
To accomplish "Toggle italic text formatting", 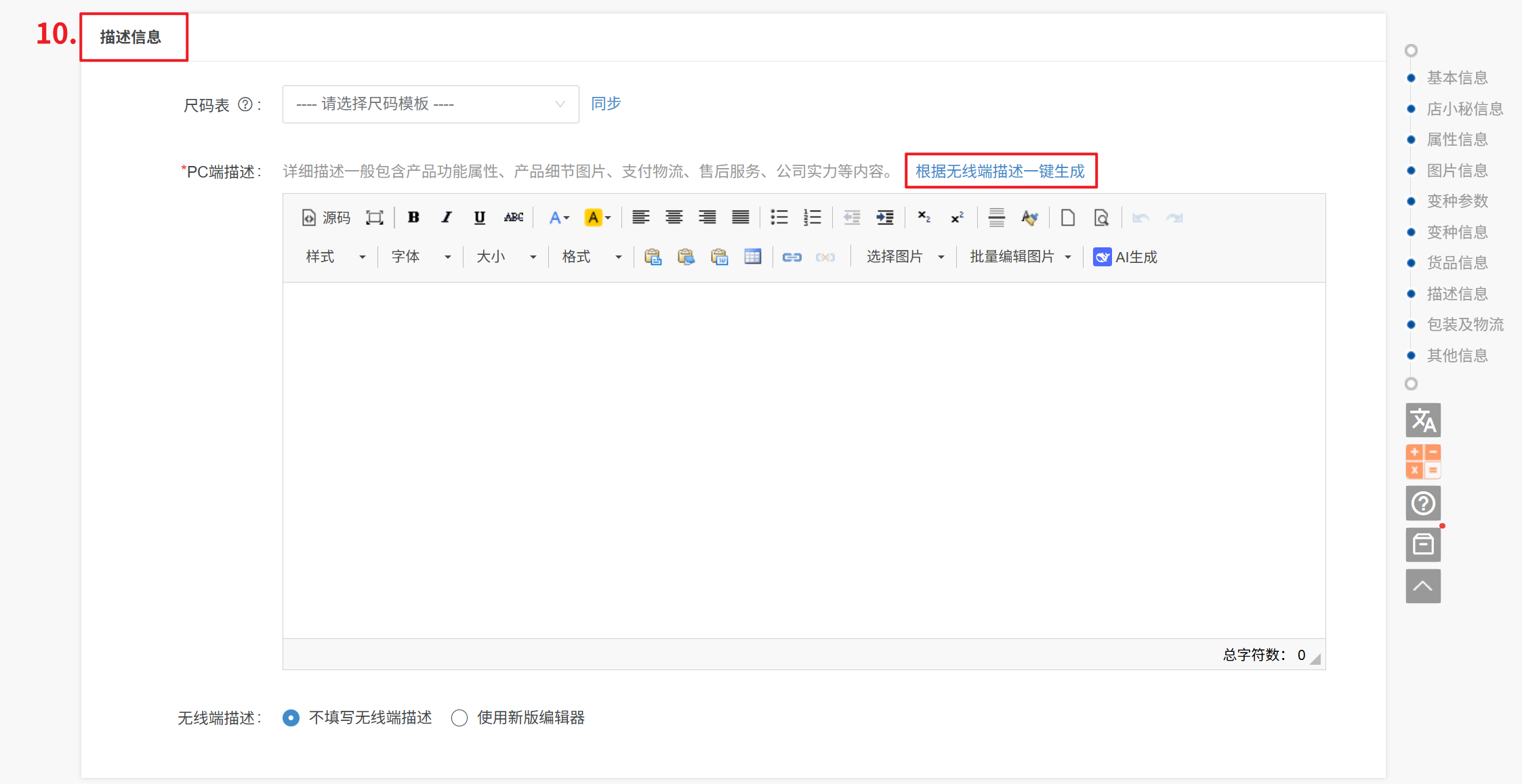I will pos(447,218).
